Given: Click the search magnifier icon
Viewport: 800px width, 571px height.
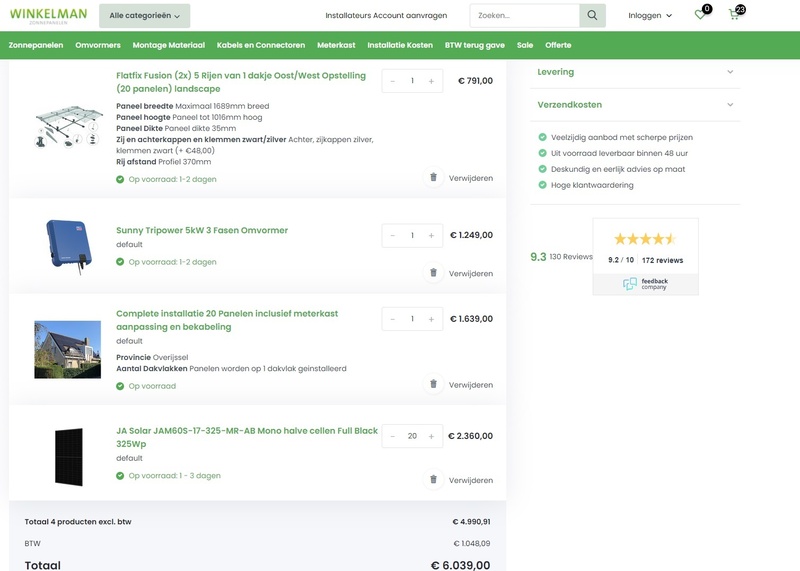Looking at the screenshot, I should coord(592,16).
